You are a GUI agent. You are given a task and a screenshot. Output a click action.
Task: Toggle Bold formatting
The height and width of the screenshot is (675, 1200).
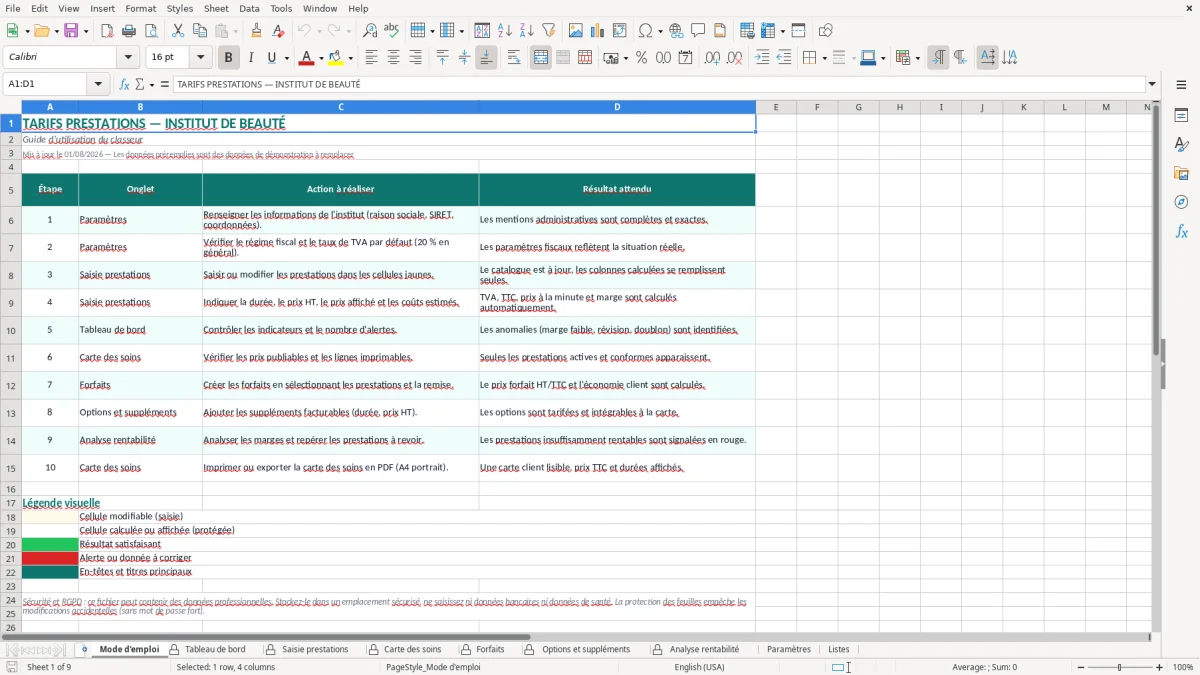tap(228, 58)
